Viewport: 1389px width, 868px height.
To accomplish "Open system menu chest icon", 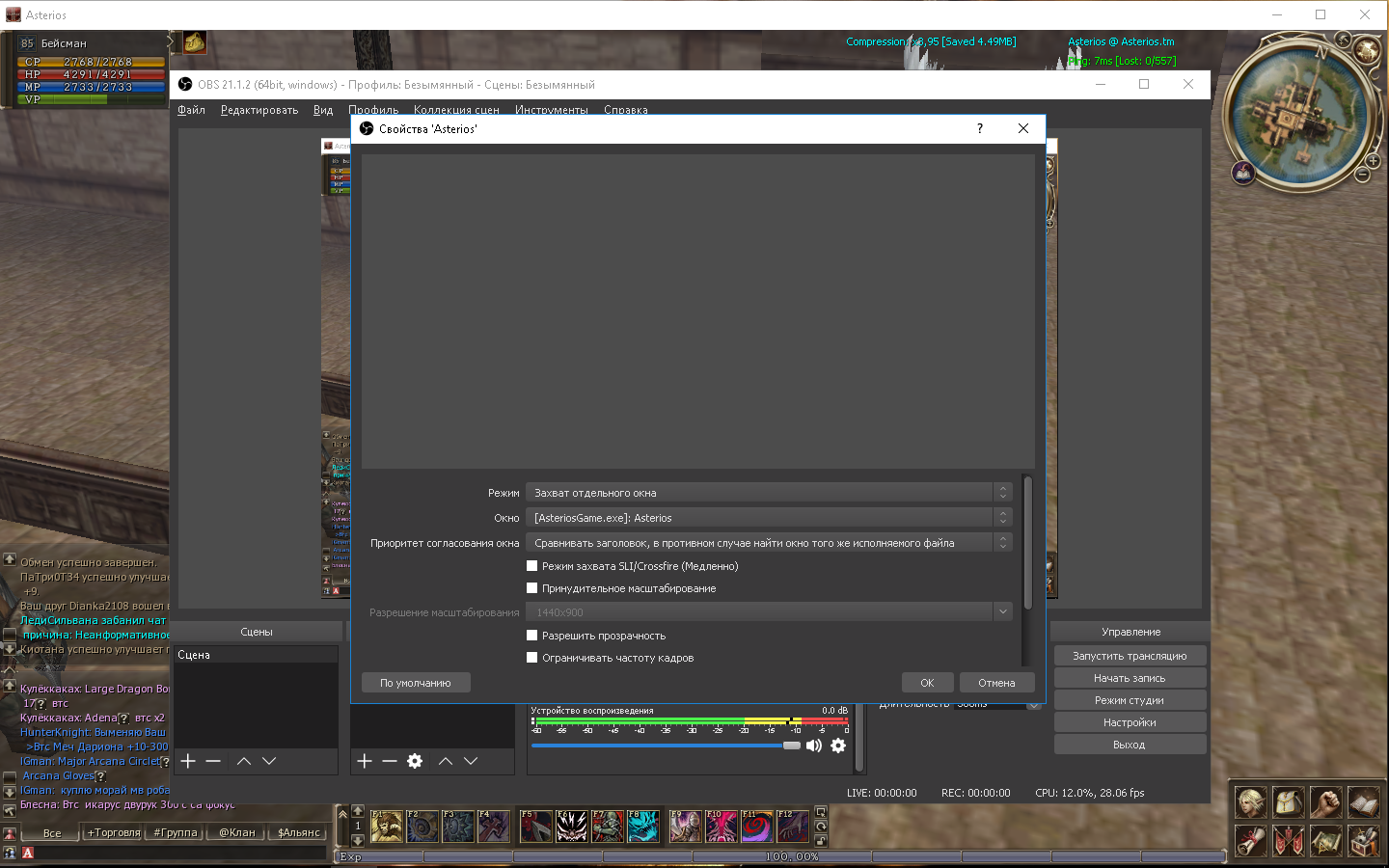I will pyautogui.click(x=1363, y=841).
